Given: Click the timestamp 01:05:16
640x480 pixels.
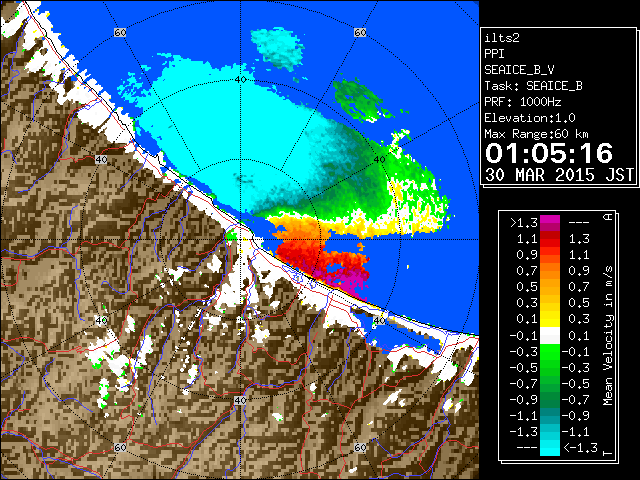Looking at the screenshot, I should click(549, 153).
